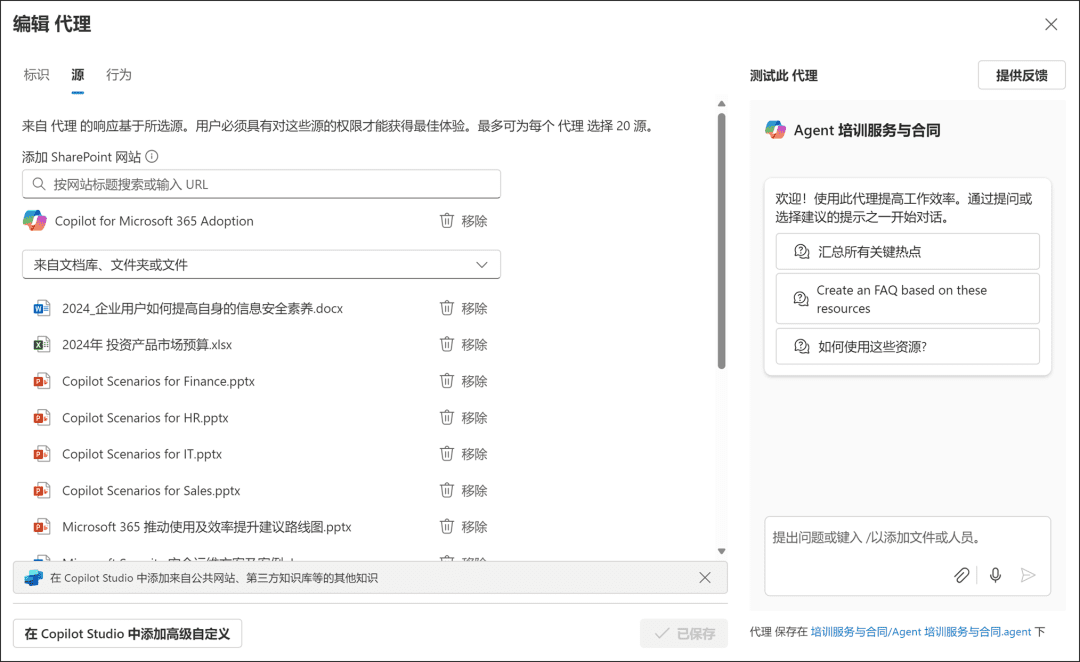The image size is (1080, 662).
Task: Click the microphone icon in chat box
Action: 995,575
